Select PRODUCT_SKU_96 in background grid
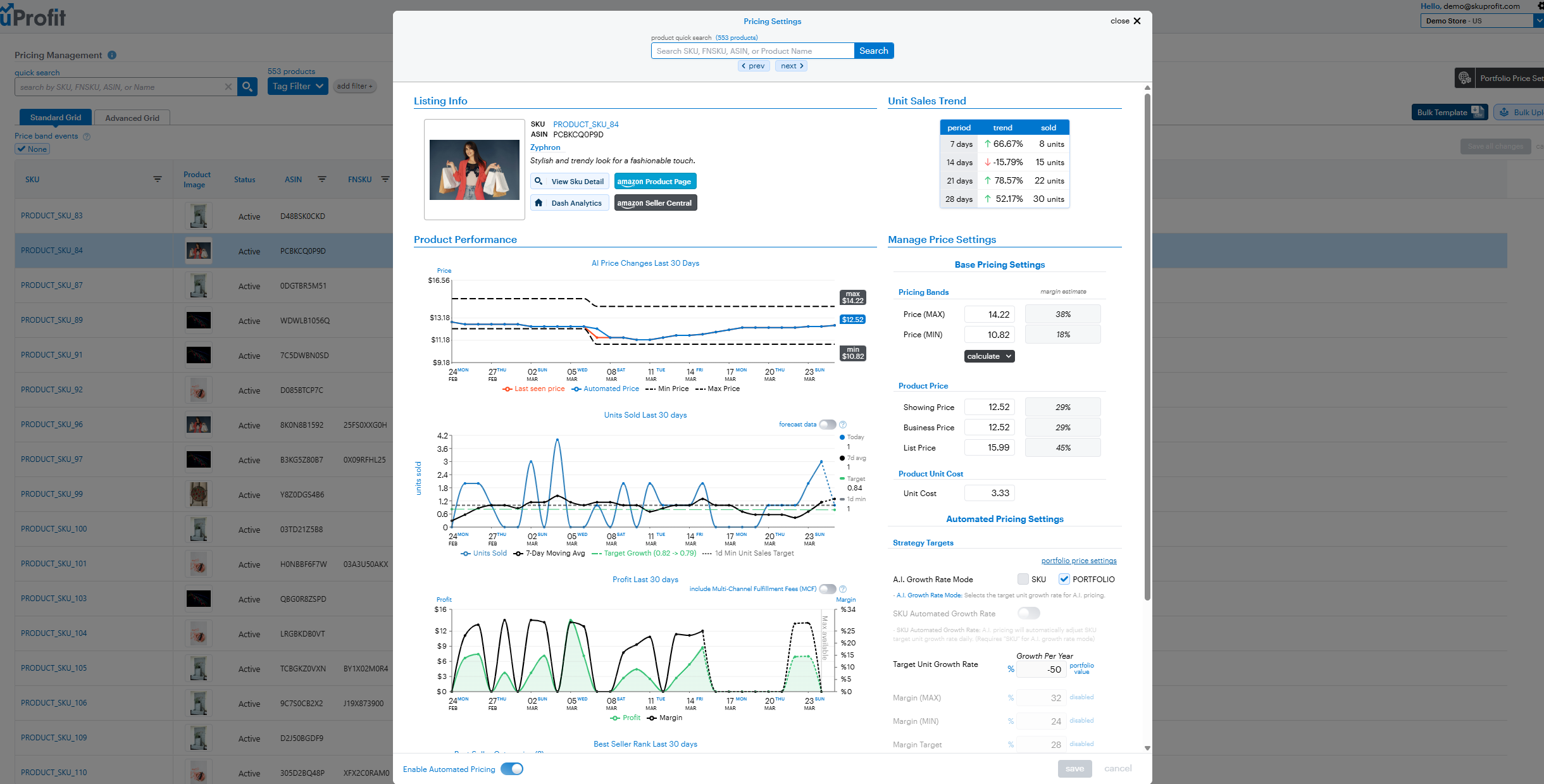The image size is (1544, 784). [52, 425]
